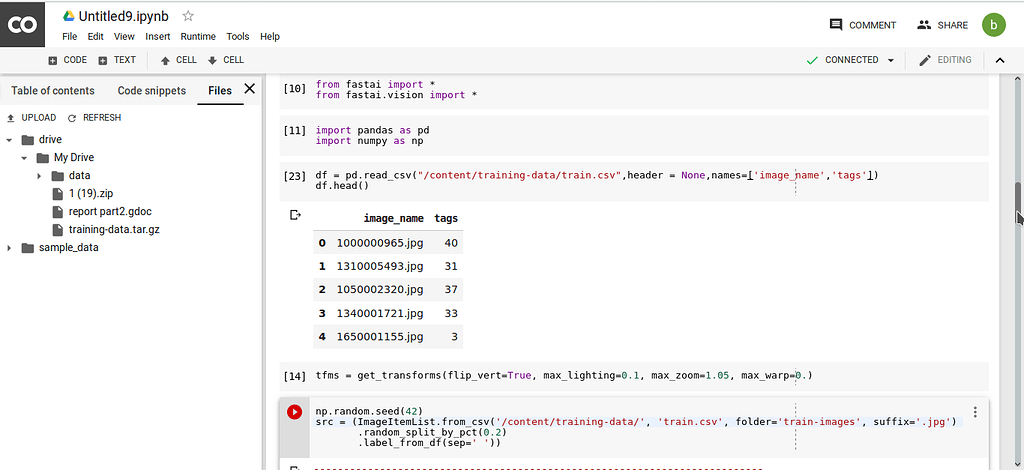This screenshot has width=1024, height=470.
Task: Collapse the header with chevron up icon
Action: pyautogui.click(x=999, y=60)
